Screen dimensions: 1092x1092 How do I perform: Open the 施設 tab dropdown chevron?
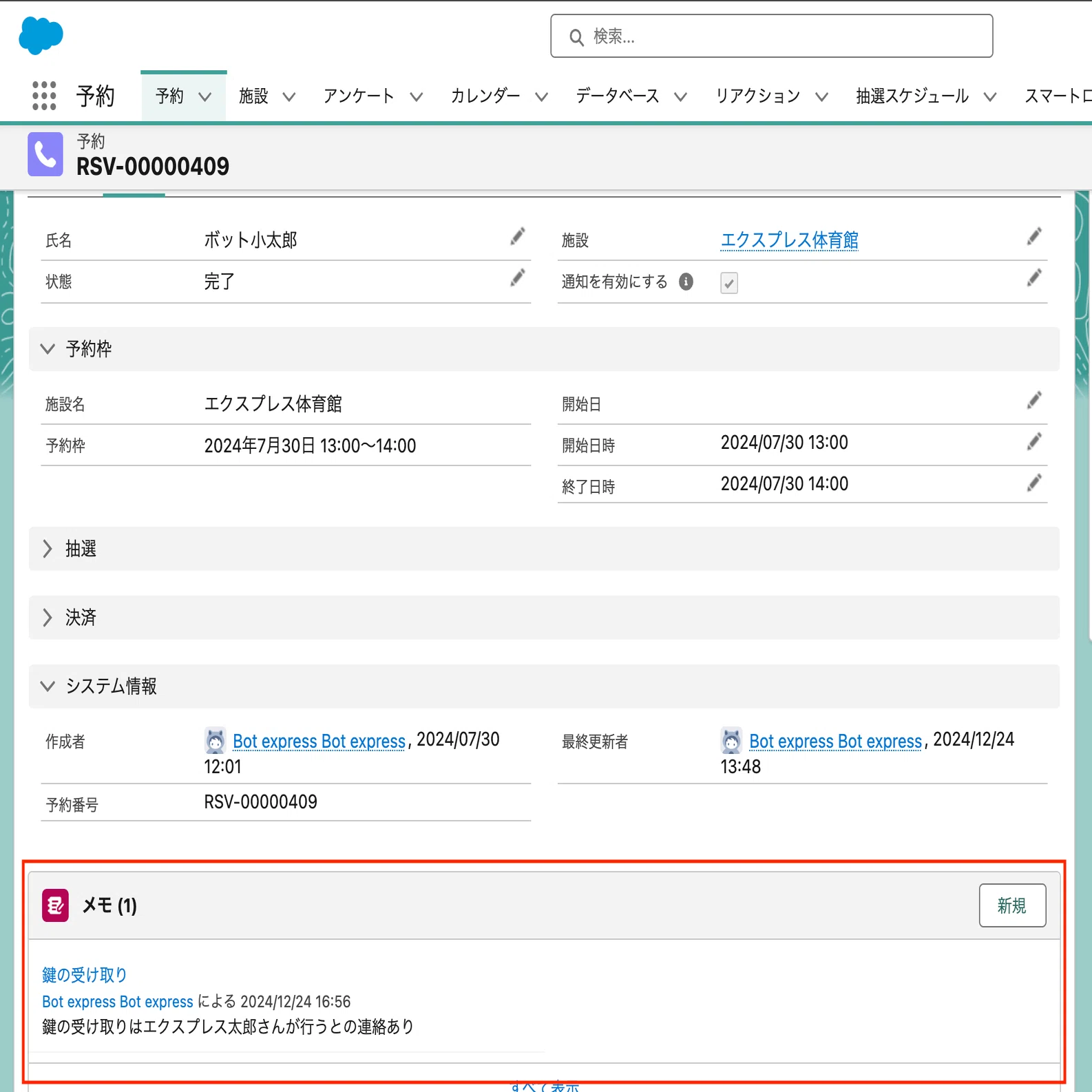tap(289, 97)
